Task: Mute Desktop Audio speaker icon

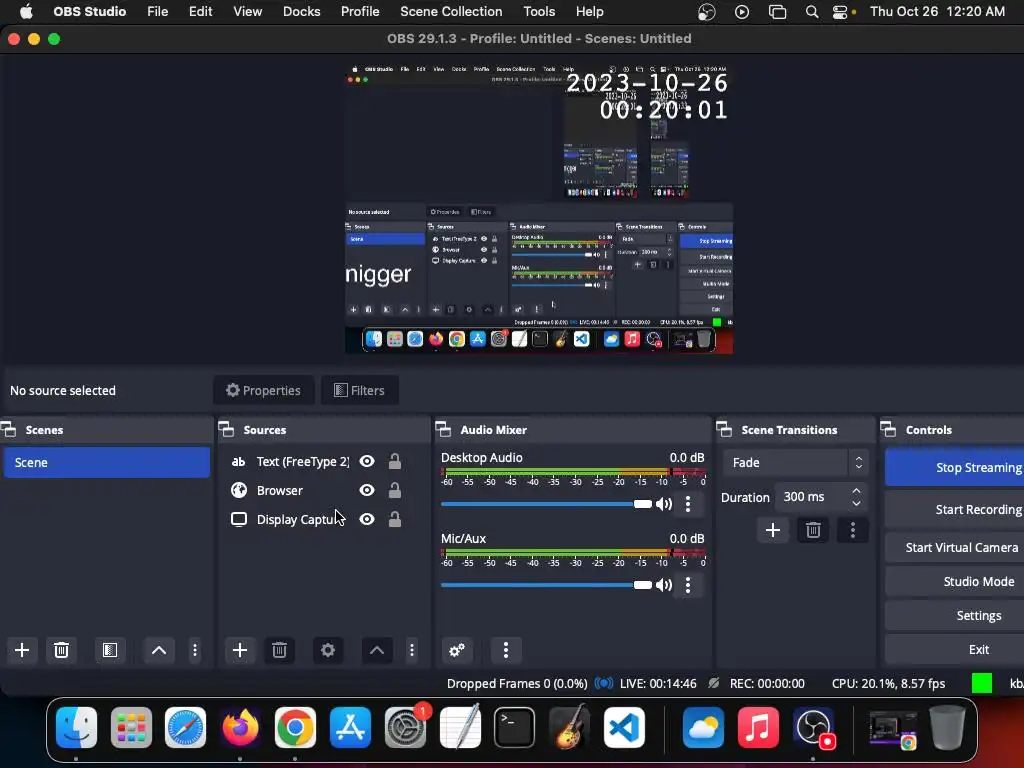Action: pos(664,504)
